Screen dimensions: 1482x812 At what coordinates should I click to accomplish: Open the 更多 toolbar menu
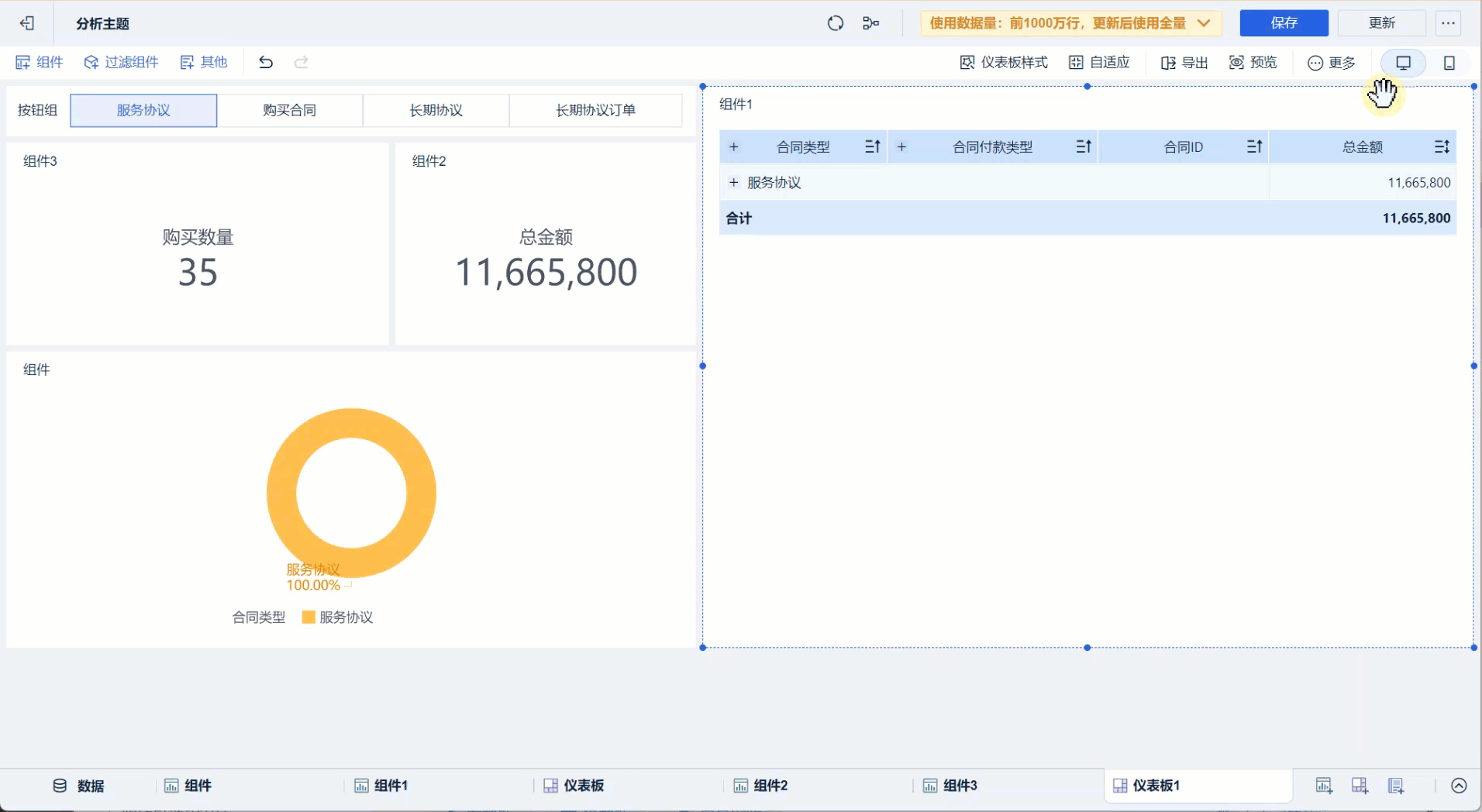[x=1332, y=63]
